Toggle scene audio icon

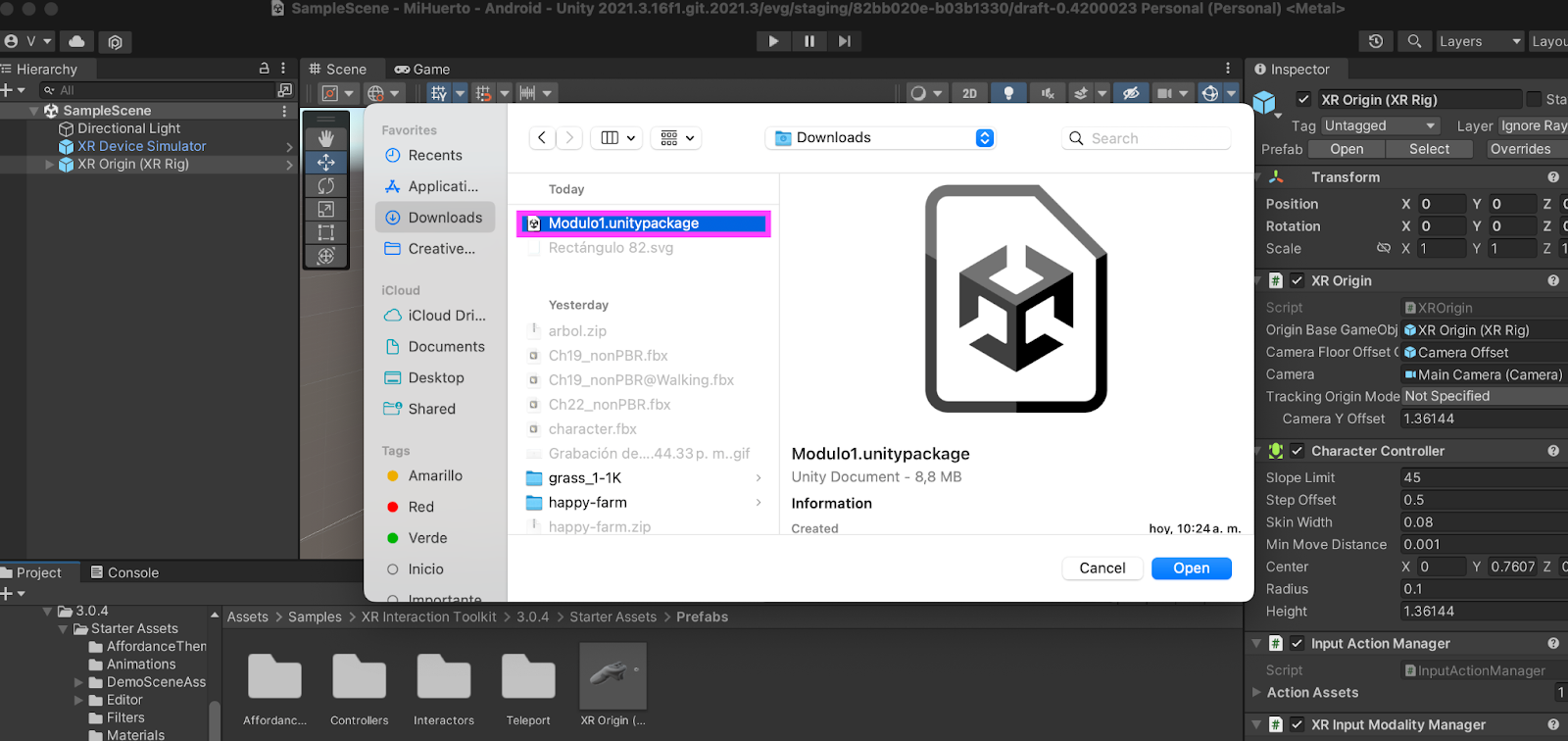click(x=1048, y=93)
